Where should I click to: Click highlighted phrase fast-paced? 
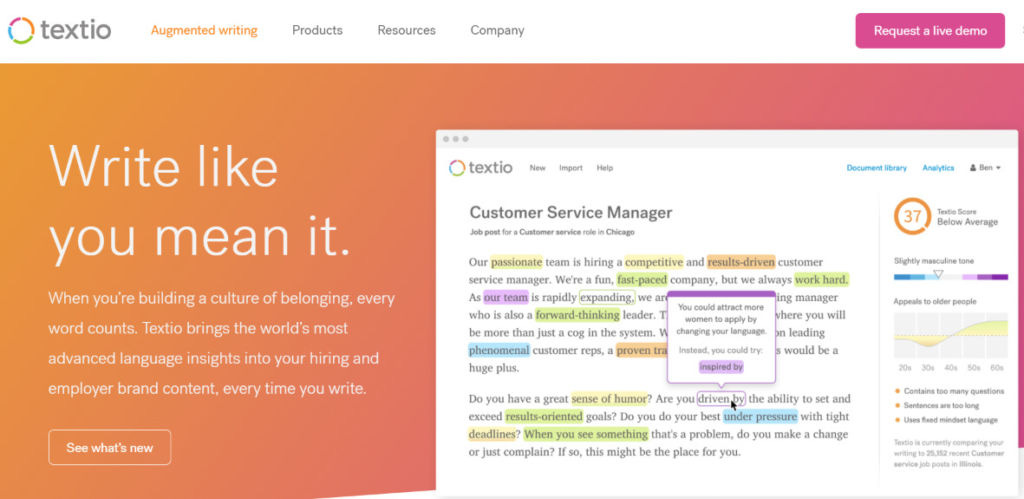tap(642, 280)
